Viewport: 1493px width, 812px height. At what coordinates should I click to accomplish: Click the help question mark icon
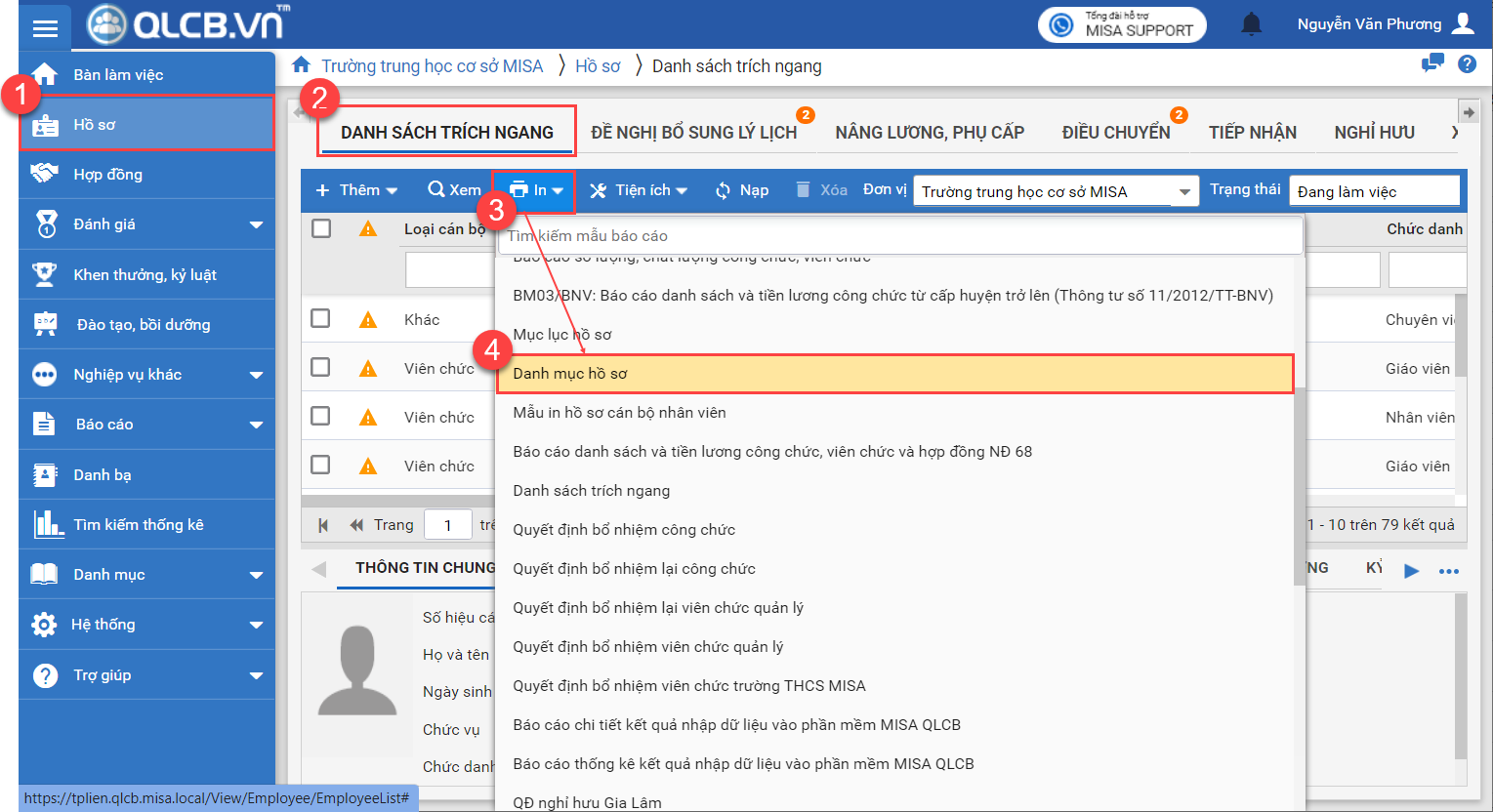pos(1466,64)
